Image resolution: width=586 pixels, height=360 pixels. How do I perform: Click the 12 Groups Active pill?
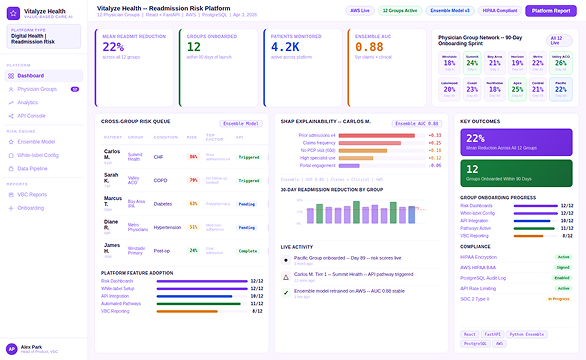click(400, 11)
